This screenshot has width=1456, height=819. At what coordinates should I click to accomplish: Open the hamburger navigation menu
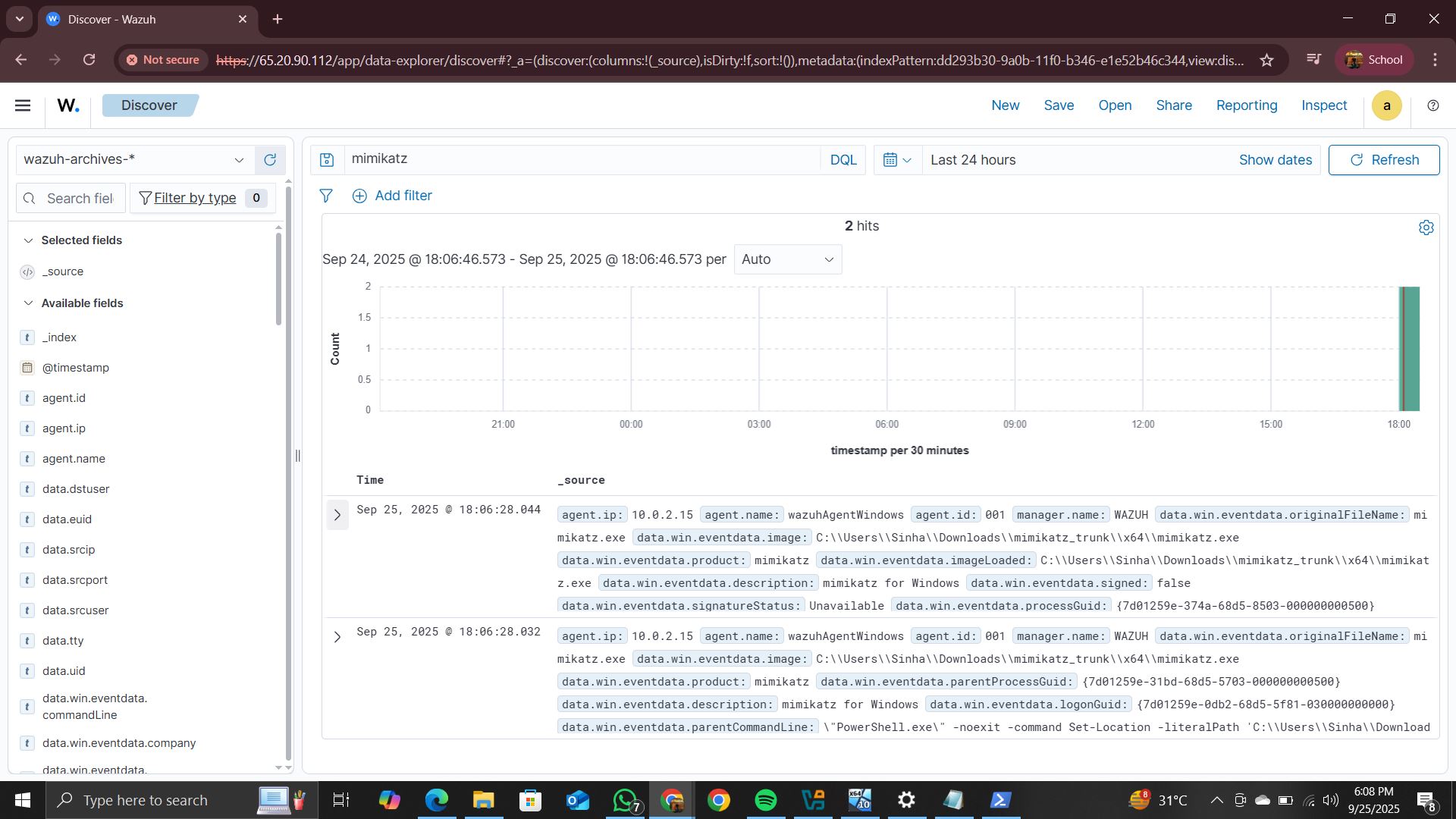point(23,105)
